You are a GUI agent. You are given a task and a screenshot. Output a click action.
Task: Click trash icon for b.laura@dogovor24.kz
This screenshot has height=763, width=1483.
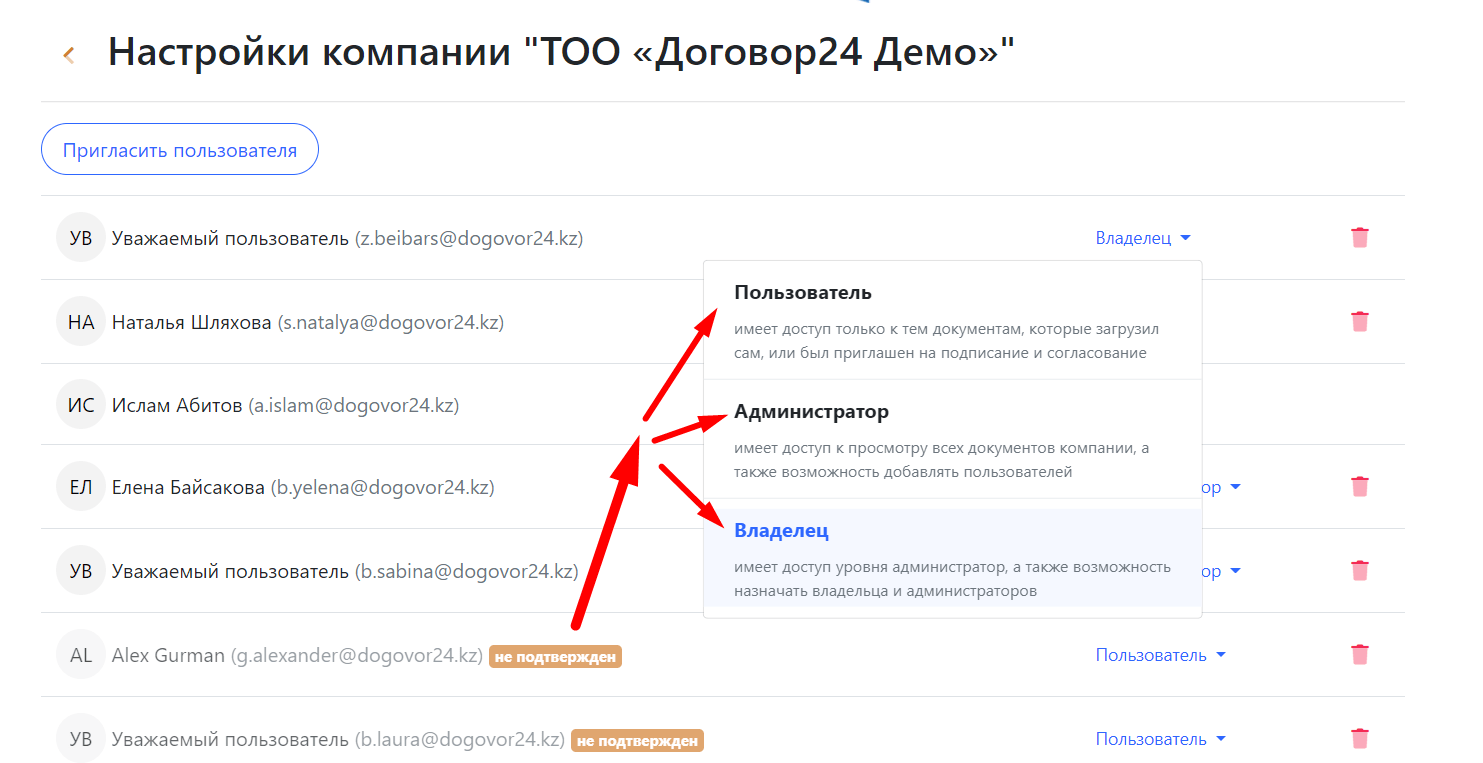[x=1359, y=739]
